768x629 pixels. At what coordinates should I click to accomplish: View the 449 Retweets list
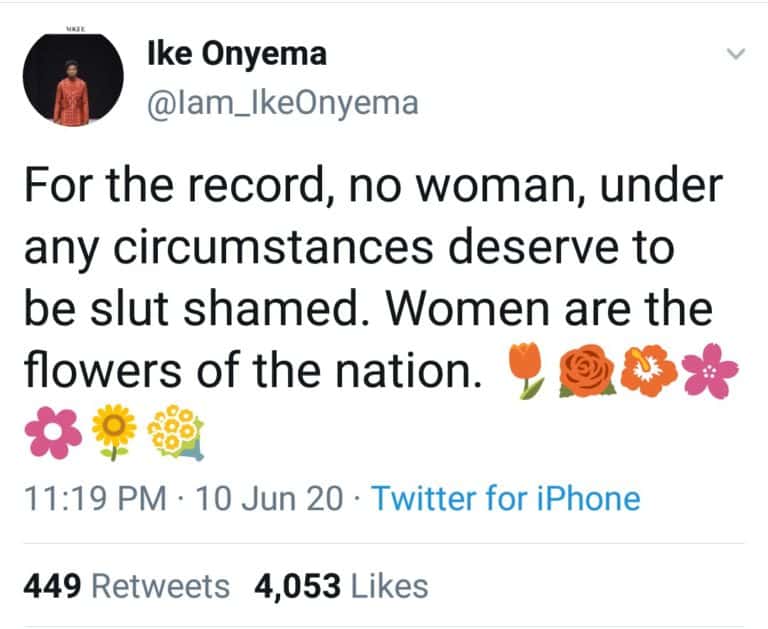[x=126, y=586]
